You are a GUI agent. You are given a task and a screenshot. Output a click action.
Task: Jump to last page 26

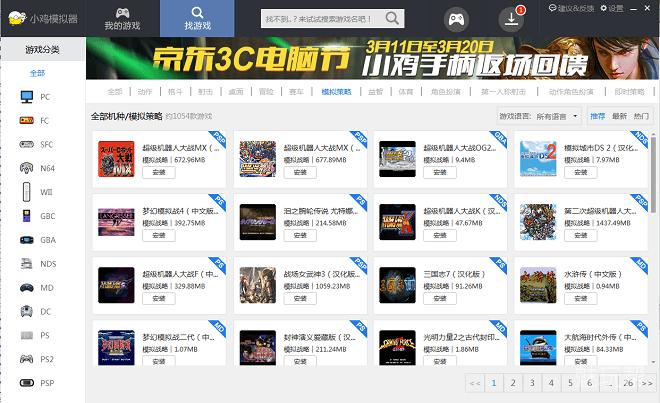628,383
